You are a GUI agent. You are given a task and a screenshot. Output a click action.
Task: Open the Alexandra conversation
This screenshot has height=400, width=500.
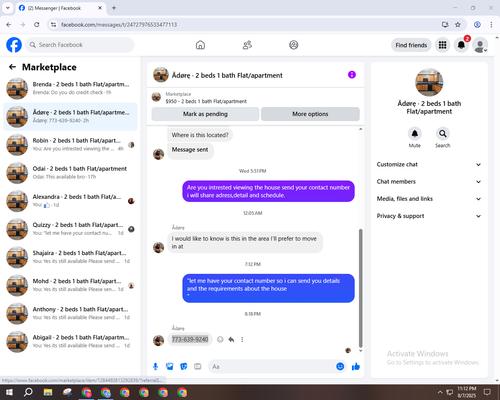(70, 201)
